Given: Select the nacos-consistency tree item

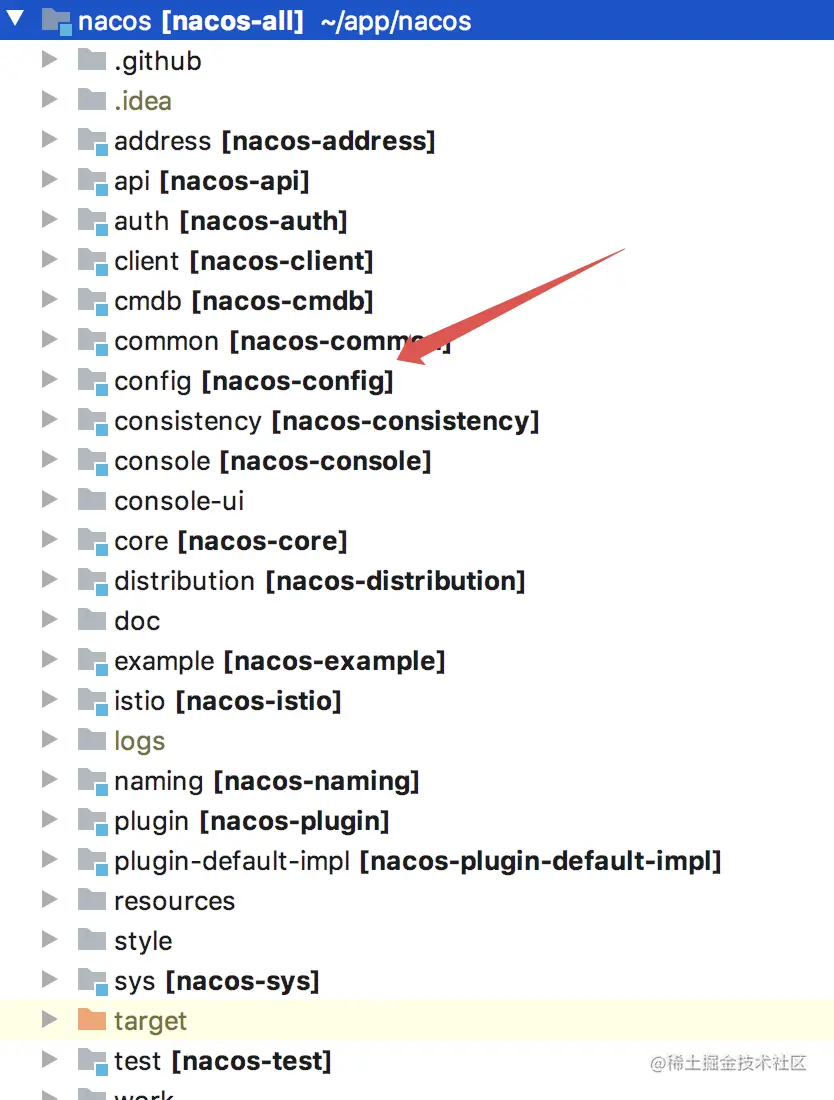Looking at the screenshot, I should (x=300, y=421).
